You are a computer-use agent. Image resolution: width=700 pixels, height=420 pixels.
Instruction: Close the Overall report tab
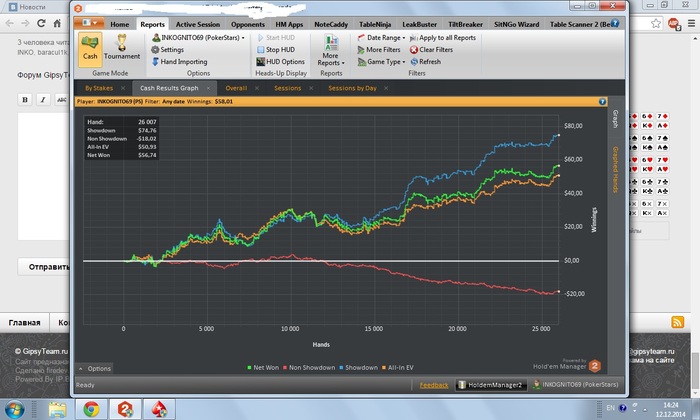pyautogui.click(x=257, y=88)
